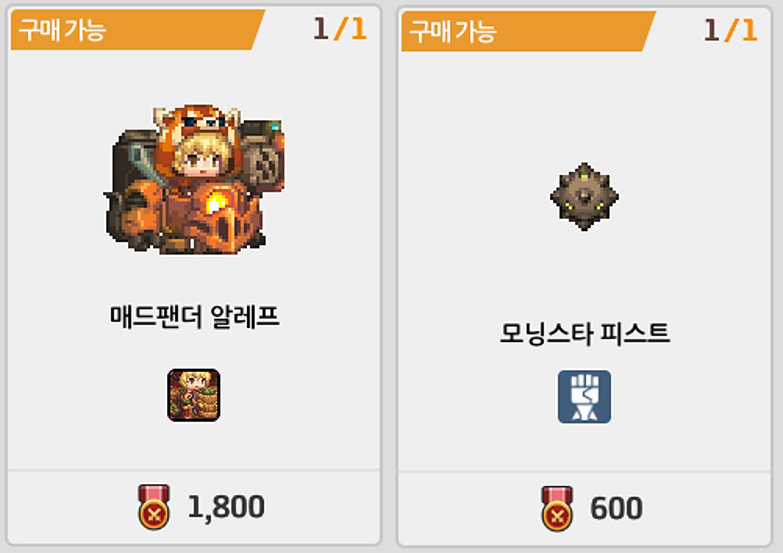The image size is (783, 553).
Task: Click the 1/1 counter on right card
Action: (x=731, y=30)
